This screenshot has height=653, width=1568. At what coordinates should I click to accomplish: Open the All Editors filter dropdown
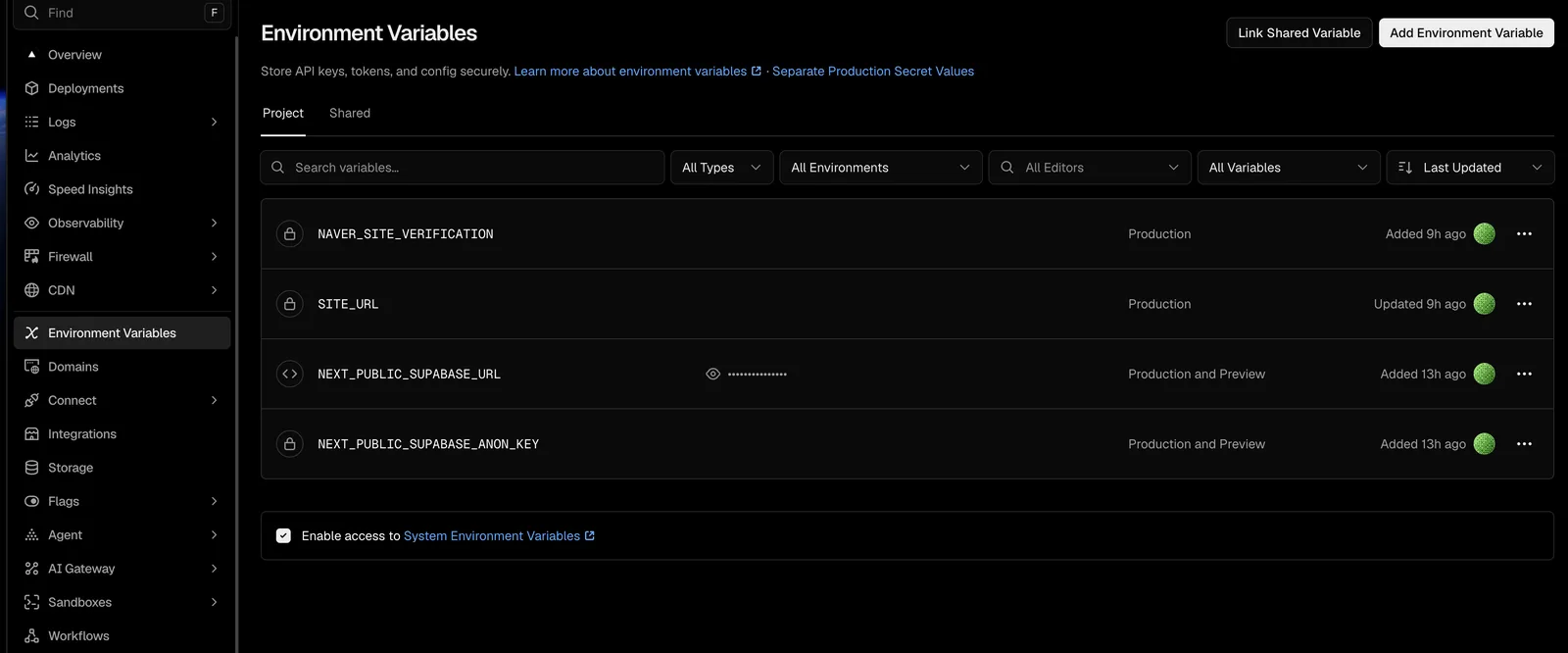[x=1090, y=168]
